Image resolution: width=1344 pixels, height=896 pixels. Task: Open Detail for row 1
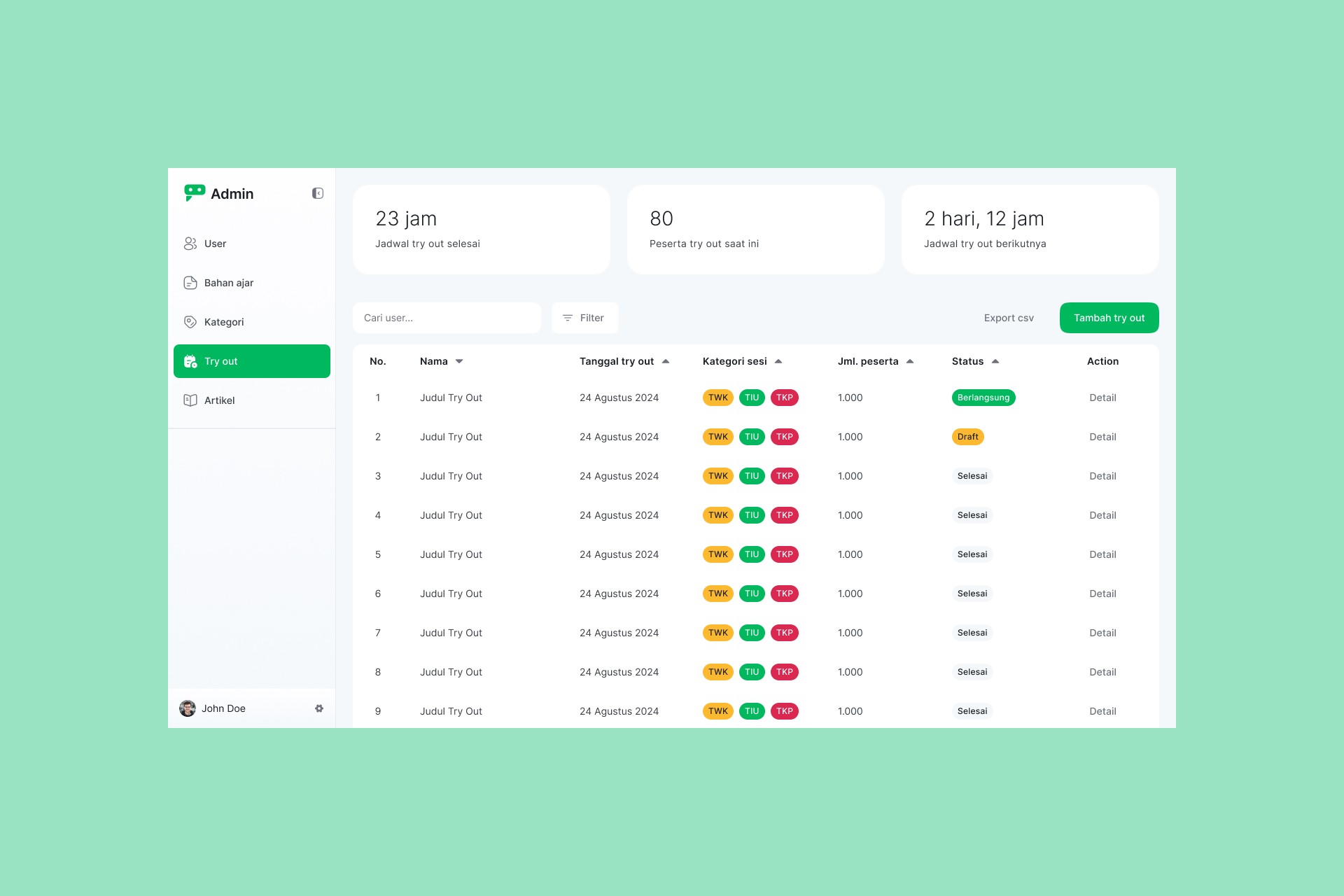[1102, 398]
